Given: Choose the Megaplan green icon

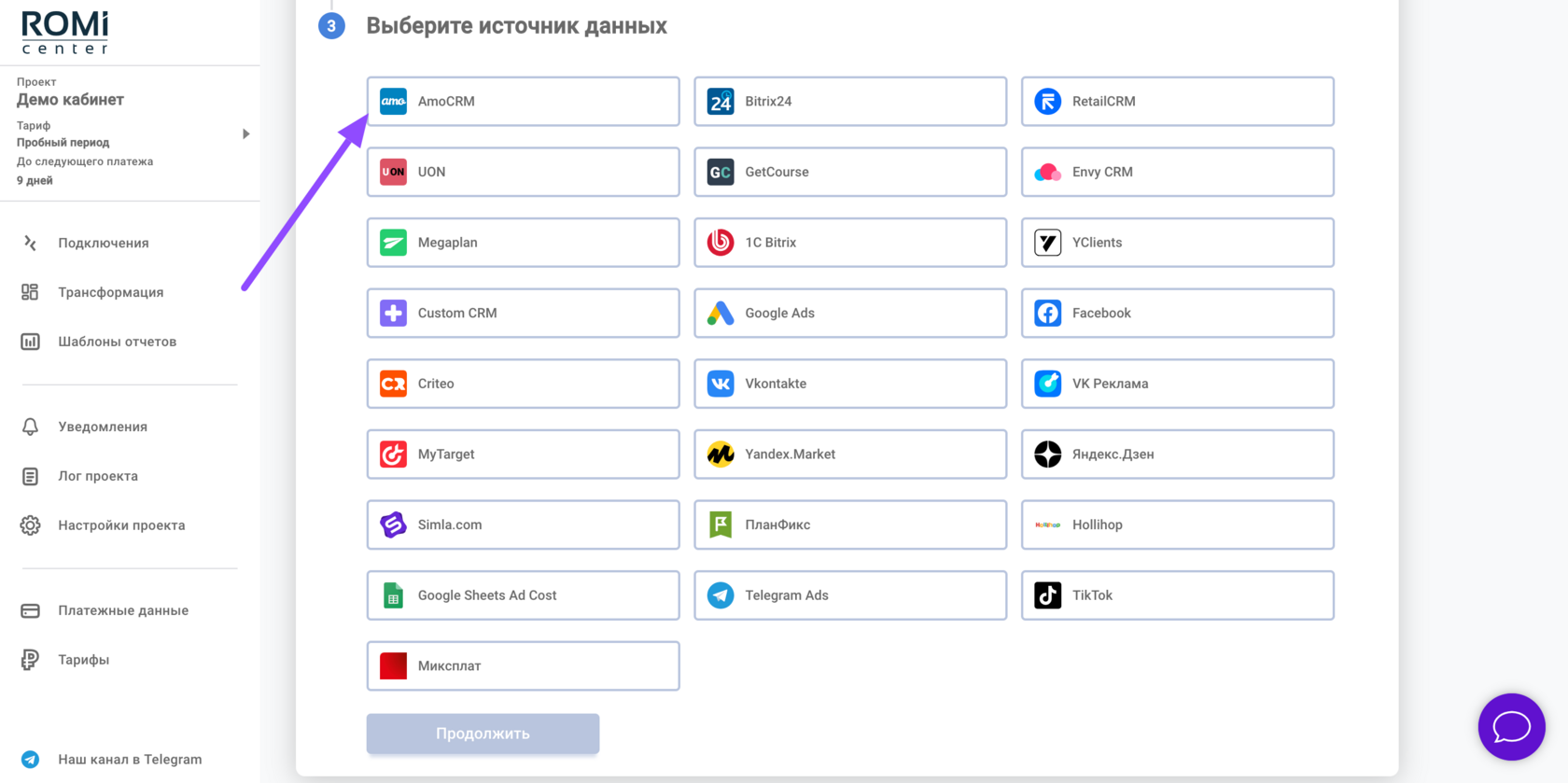Looking at the screenshot, I should (393, 243).
